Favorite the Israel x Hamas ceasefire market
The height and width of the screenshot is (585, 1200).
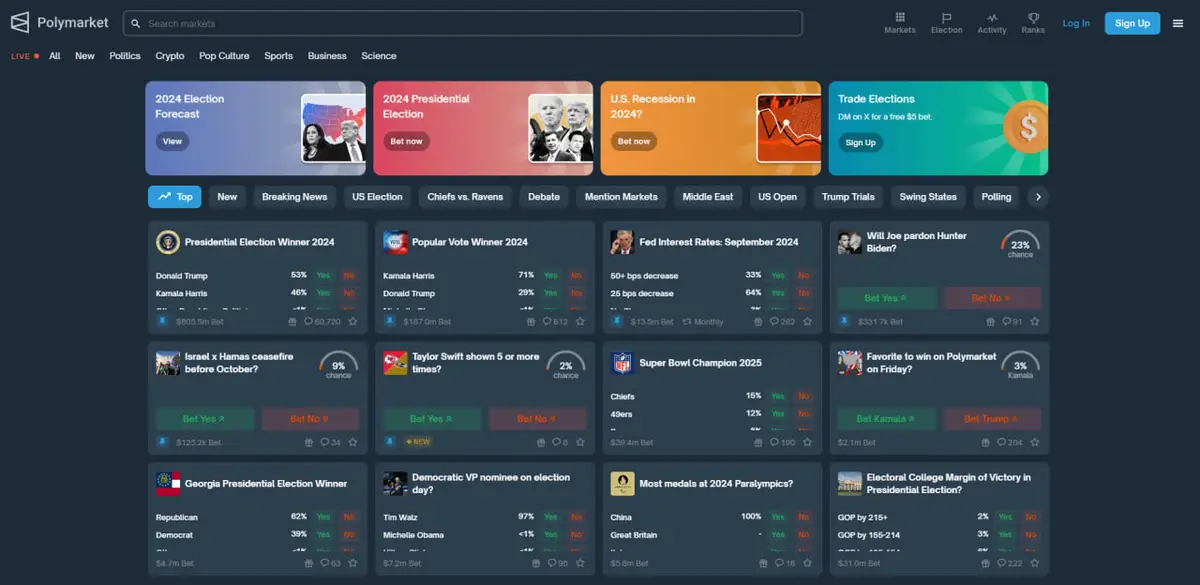(352, 442)
